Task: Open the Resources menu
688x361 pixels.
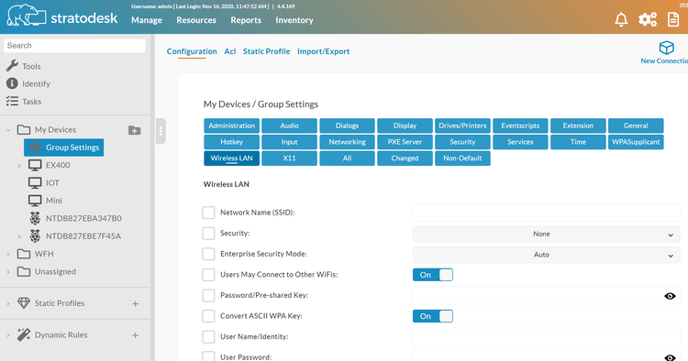Action: point(196,20)
